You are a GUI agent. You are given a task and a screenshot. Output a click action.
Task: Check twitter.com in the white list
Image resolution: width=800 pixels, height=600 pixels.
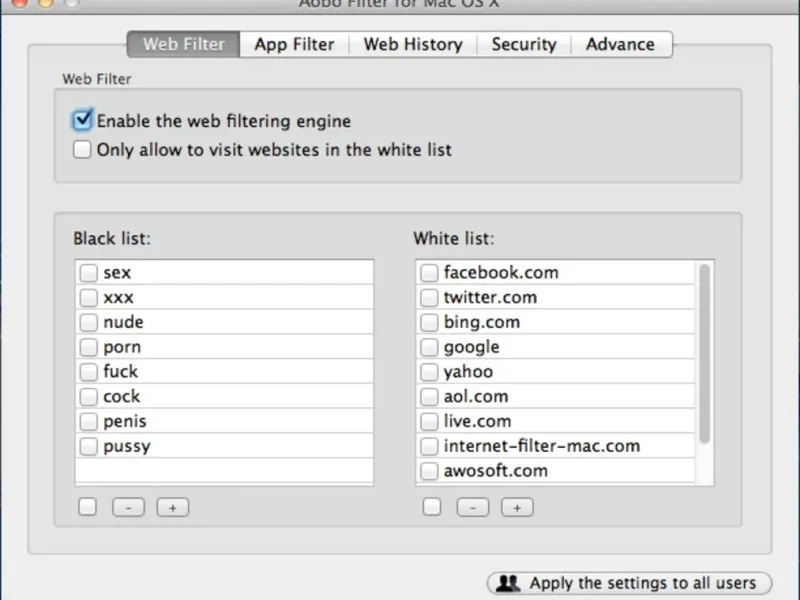click(429, 297)
